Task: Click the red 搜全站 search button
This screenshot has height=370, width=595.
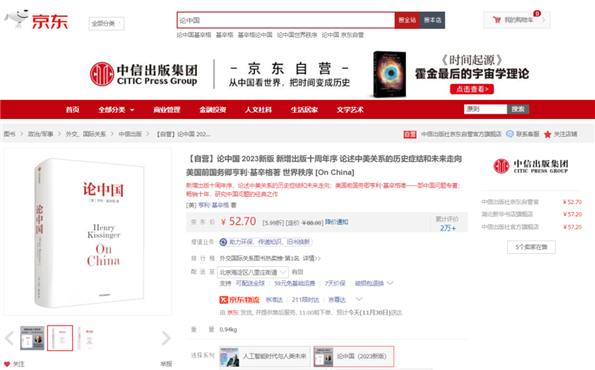Action: click(x=407, y=20)
